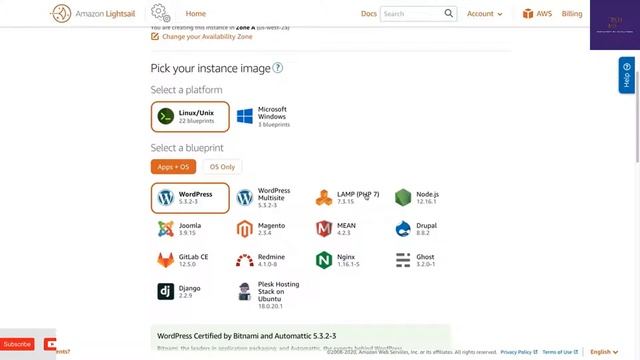Select the WordPress 5.3.2-3 blueprint
This screenshot has height=360, width=640.
[190, 198]
